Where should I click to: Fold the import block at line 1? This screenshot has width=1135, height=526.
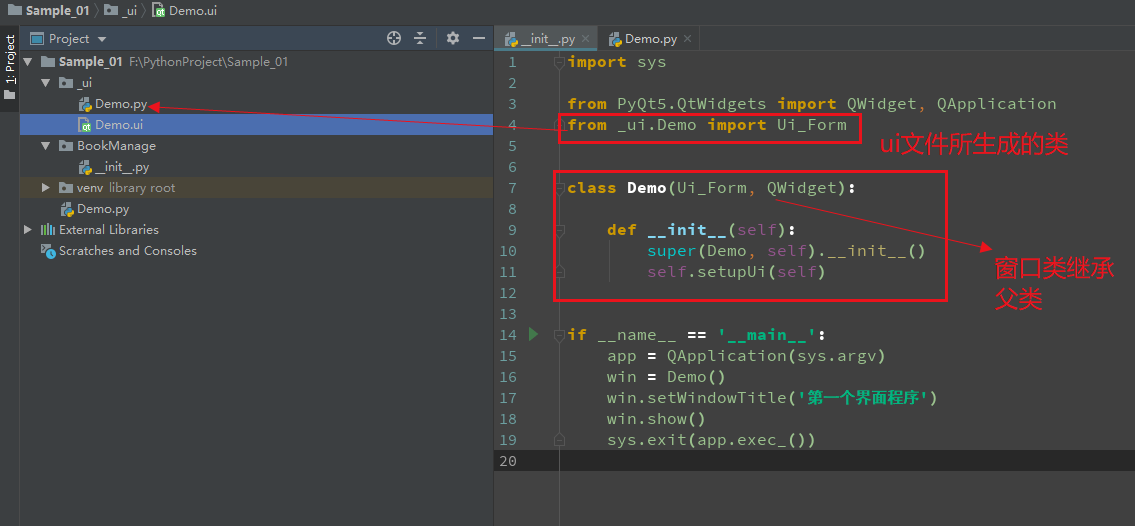(x=559, y=62)
